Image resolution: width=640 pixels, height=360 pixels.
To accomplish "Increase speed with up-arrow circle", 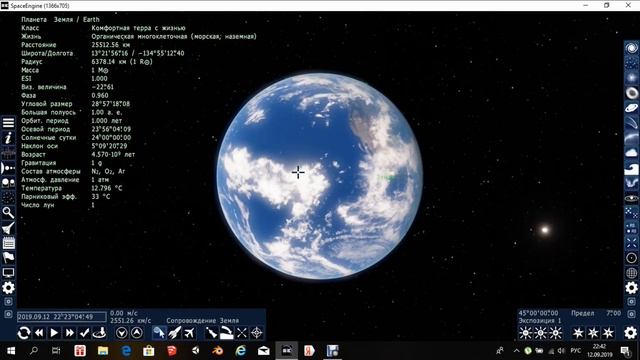I will (137, 333).
